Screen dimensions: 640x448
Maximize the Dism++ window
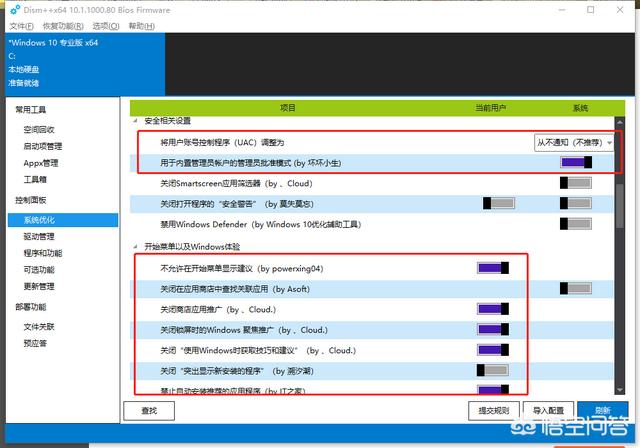tap(591, 10)
